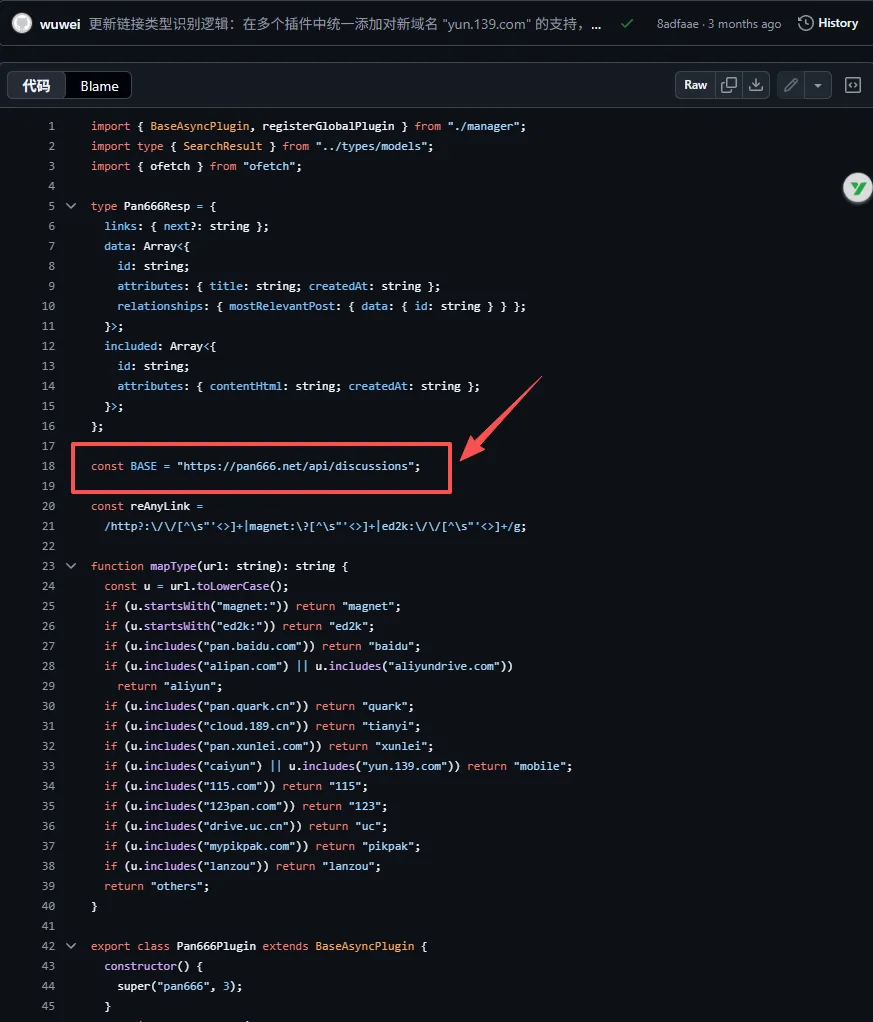Click url.toLowerCase() call on line 24
873x1022 pixels.
[x=229, y=586]
